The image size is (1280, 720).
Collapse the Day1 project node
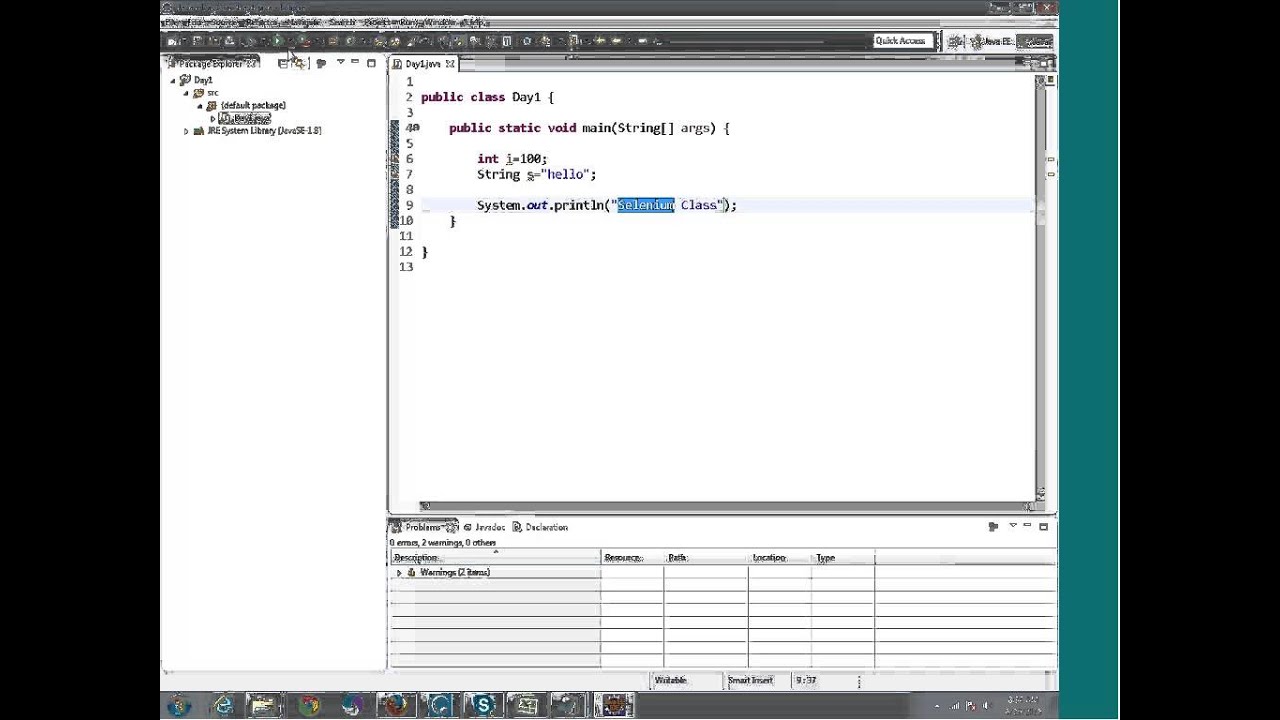172,80
